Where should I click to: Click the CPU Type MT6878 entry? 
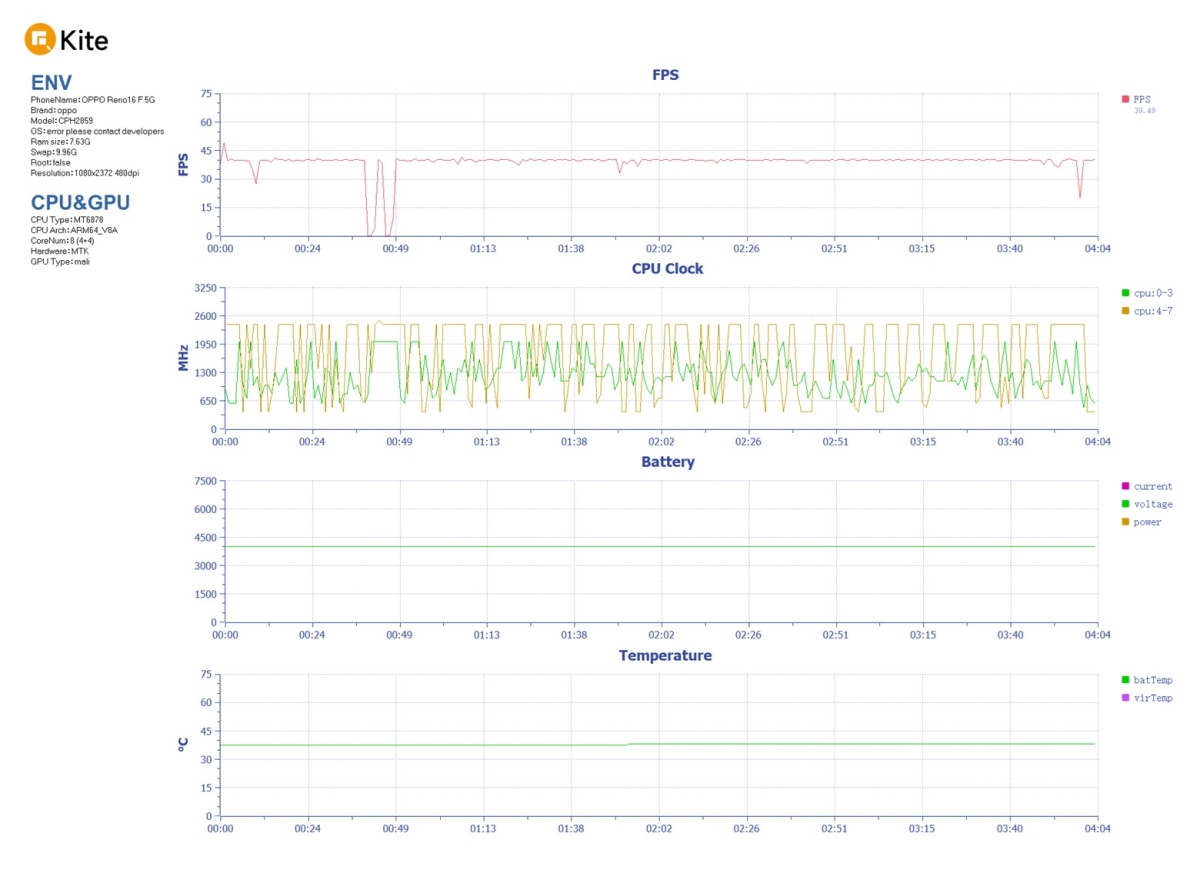click(66, 220)
